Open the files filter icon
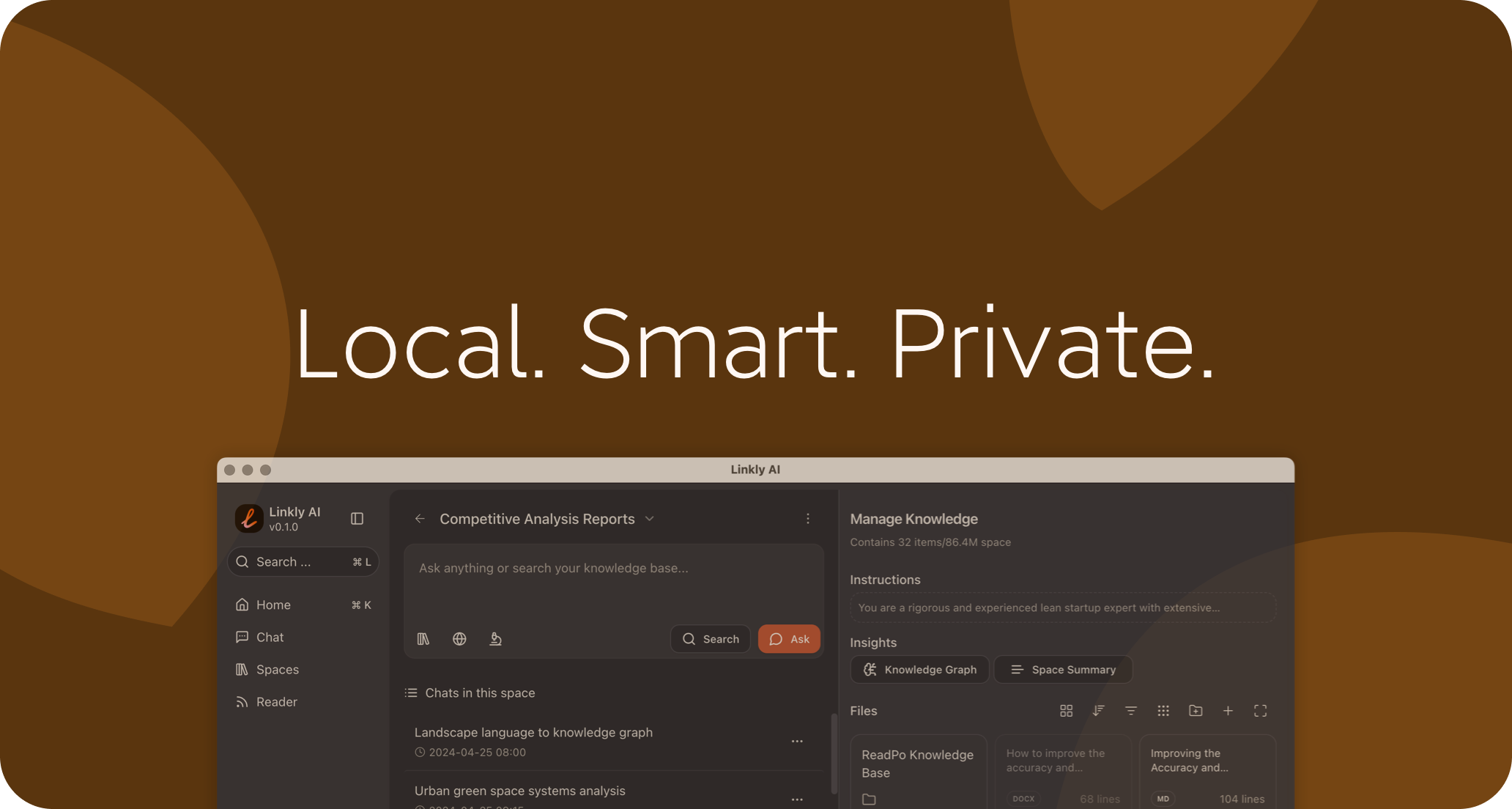Screen dimensions: 1512x809 click(1131, 711)
